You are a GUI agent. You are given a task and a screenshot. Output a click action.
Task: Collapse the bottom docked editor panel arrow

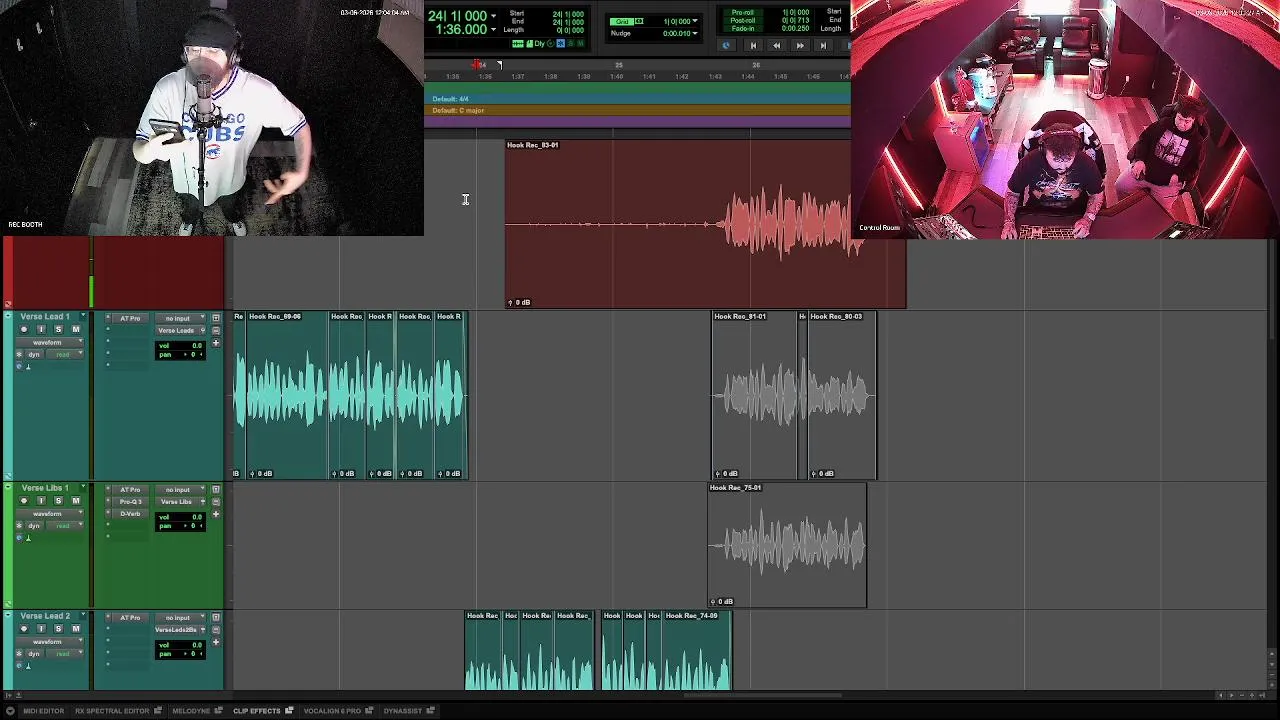pyautogui.click(x=10, y=711)
